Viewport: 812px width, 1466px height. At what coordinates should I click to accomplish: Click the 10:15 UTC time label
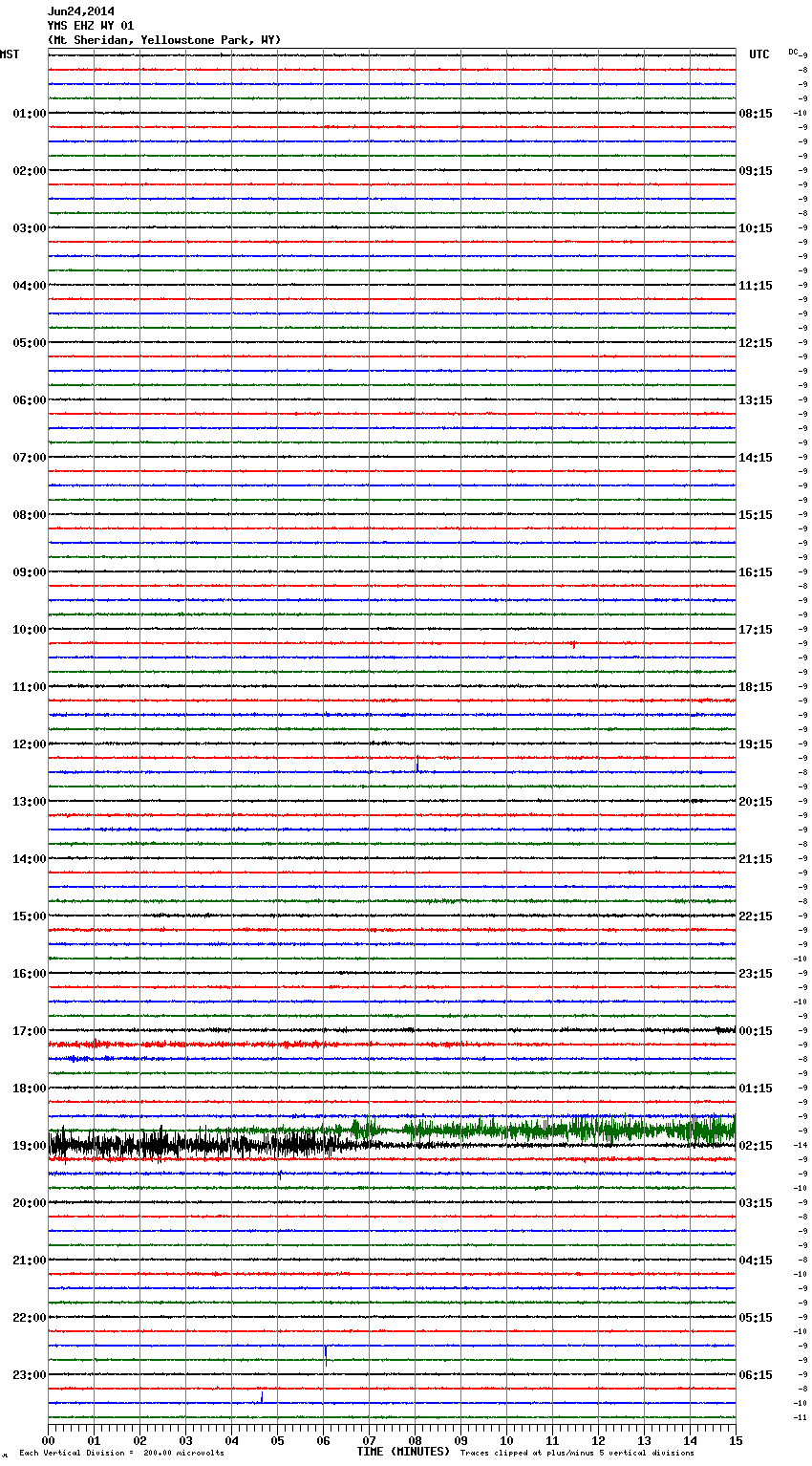click(756, 228)
